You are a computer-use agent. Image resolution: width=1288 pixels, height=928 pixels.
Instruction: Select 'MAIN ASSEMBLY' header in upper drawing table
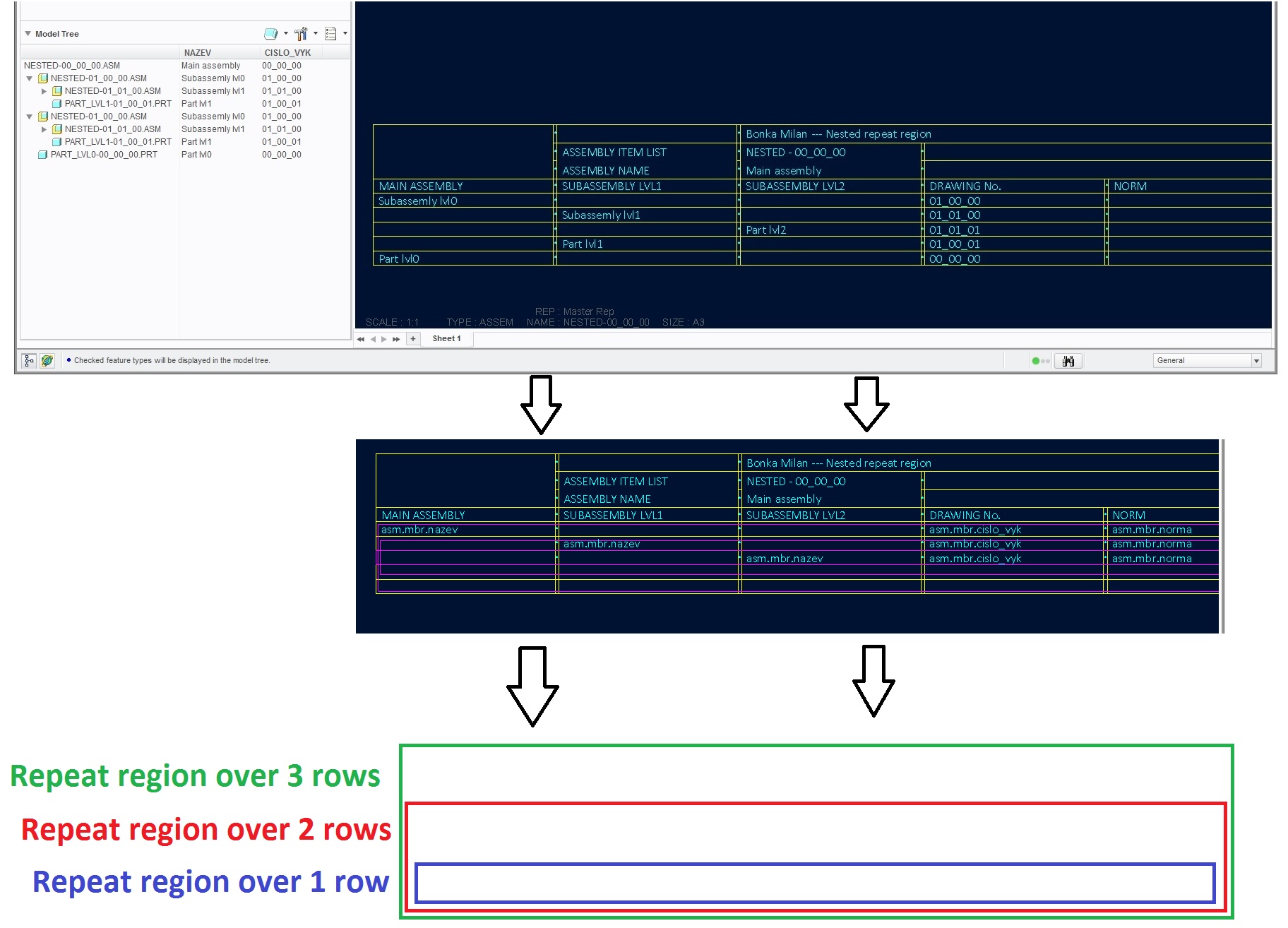tap(421, 186)
